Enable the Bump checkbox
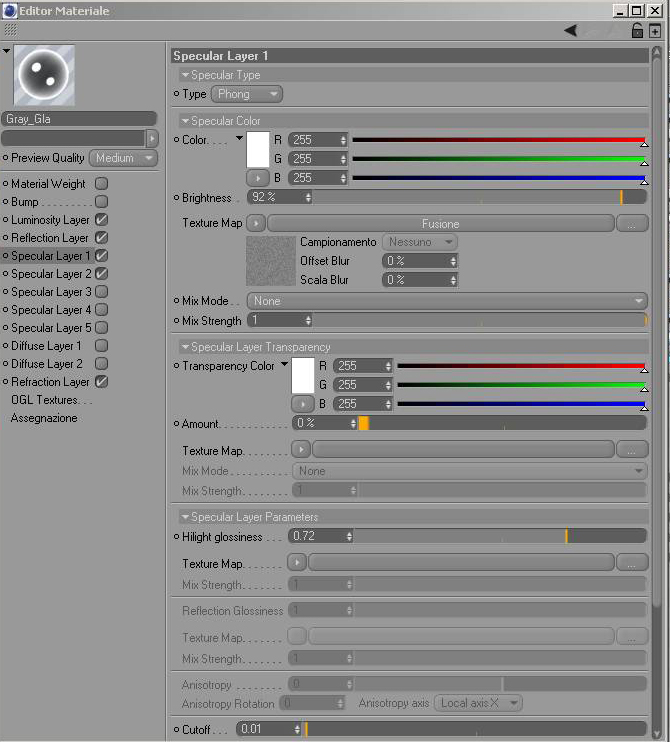 pyautogui.click(x=101, y=202)
